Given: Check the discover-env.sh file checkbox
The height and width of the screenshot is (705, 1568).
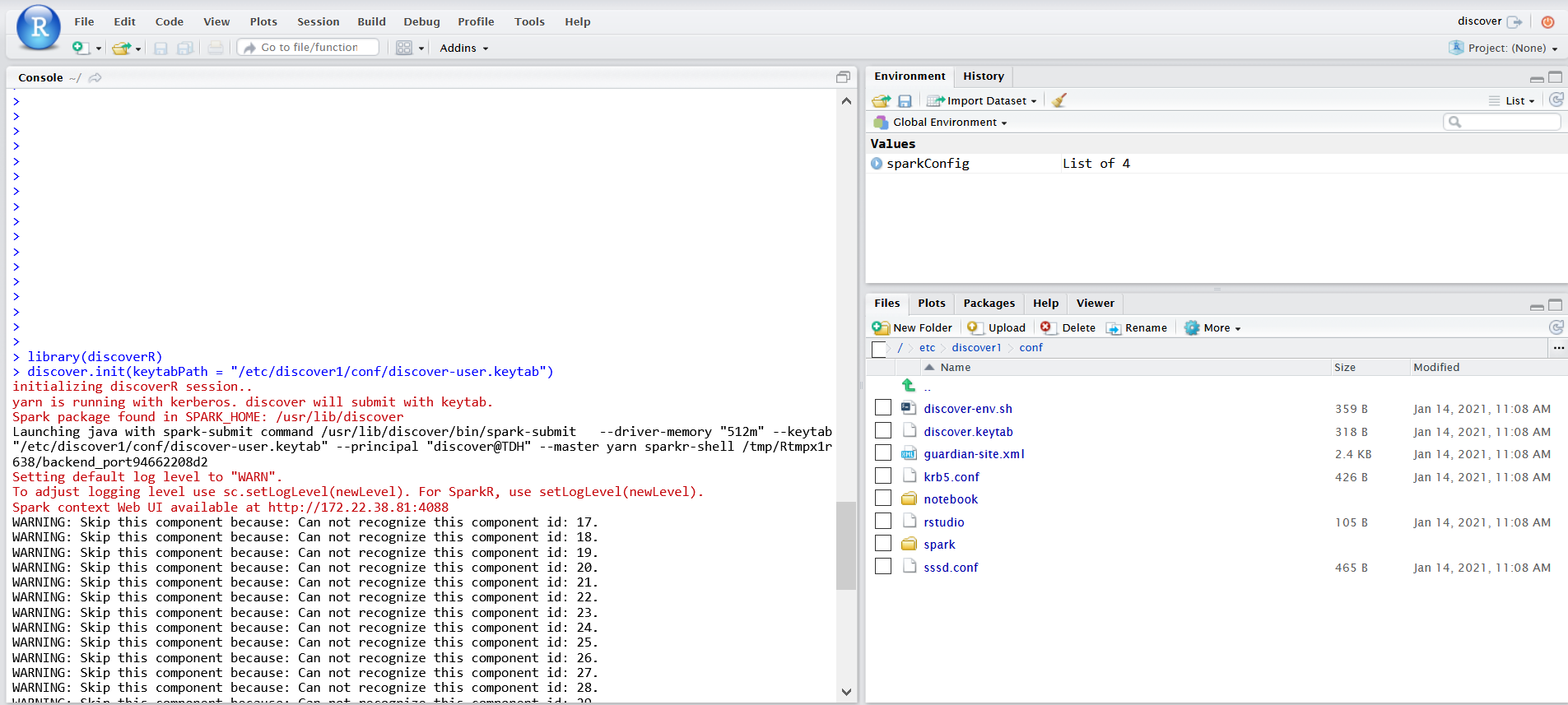Looking at the screenshot, I should [x=883, y=408].
